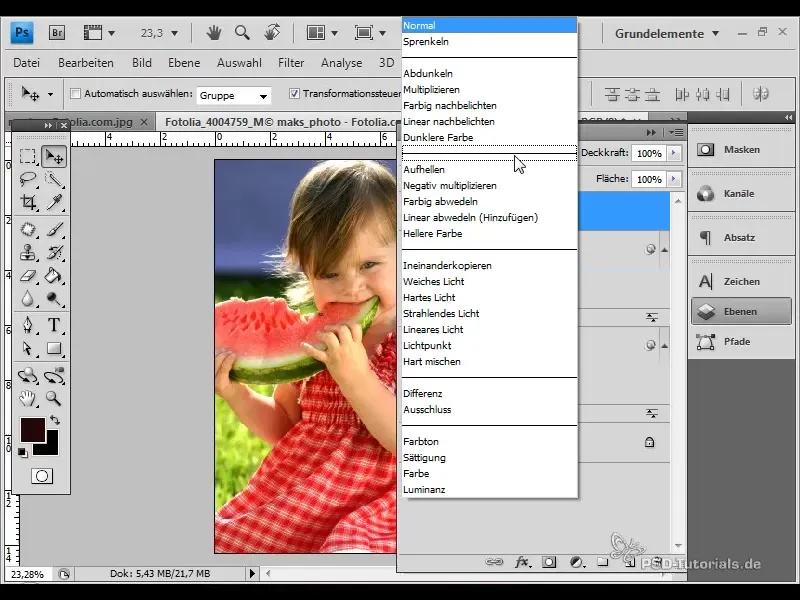
Task: Click the status bar zoom field 23,28%
Action: pos(28,574)
